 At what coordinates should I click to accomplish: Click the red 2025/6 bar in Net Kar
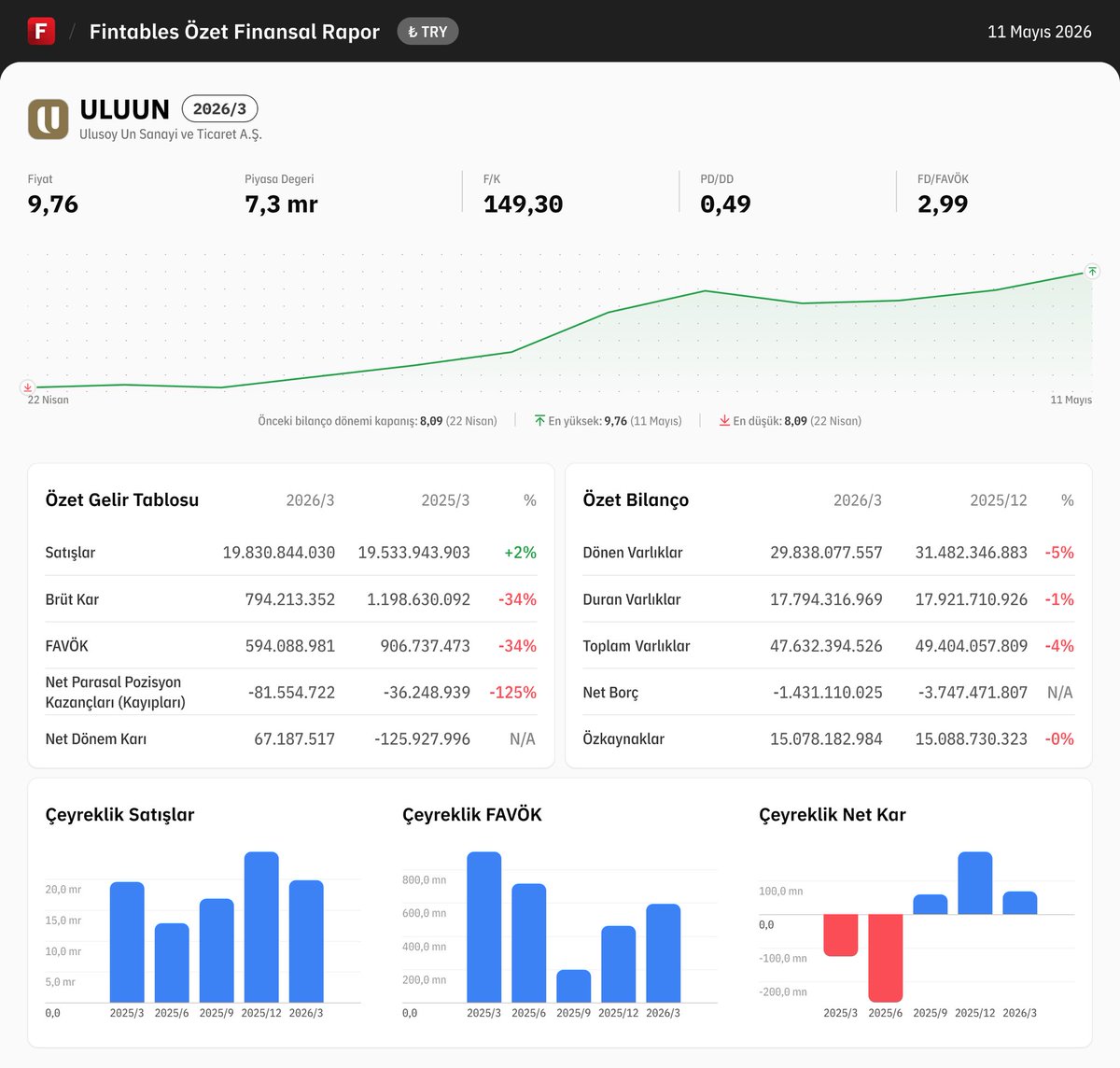(886, 958)
